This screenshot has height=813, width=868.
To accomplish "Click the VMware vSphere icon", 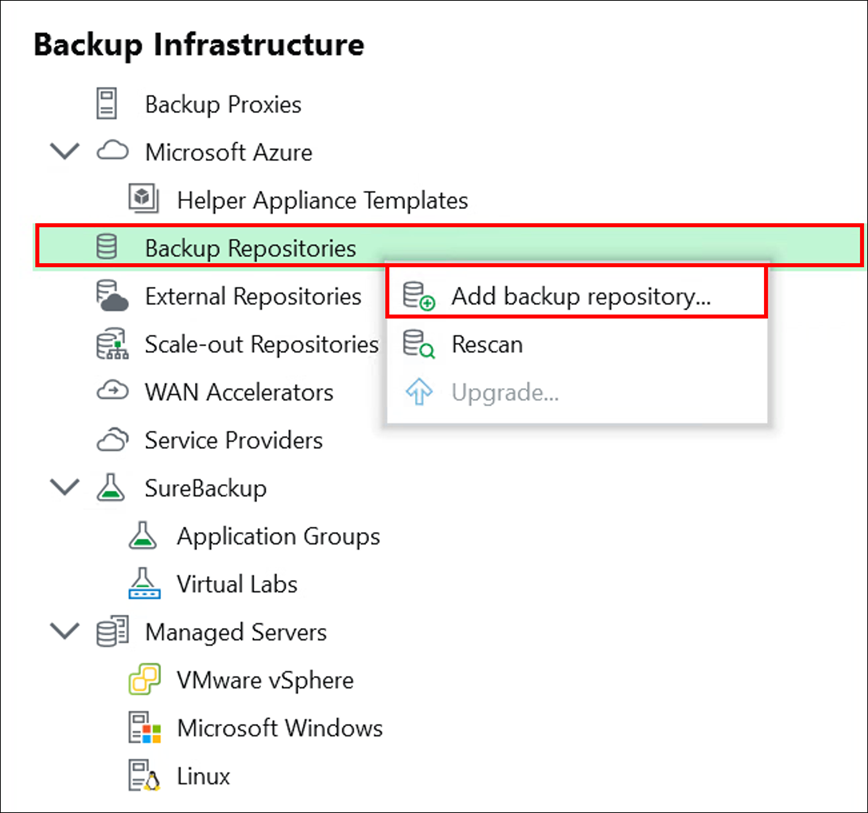I will click(x=144, y=681).
